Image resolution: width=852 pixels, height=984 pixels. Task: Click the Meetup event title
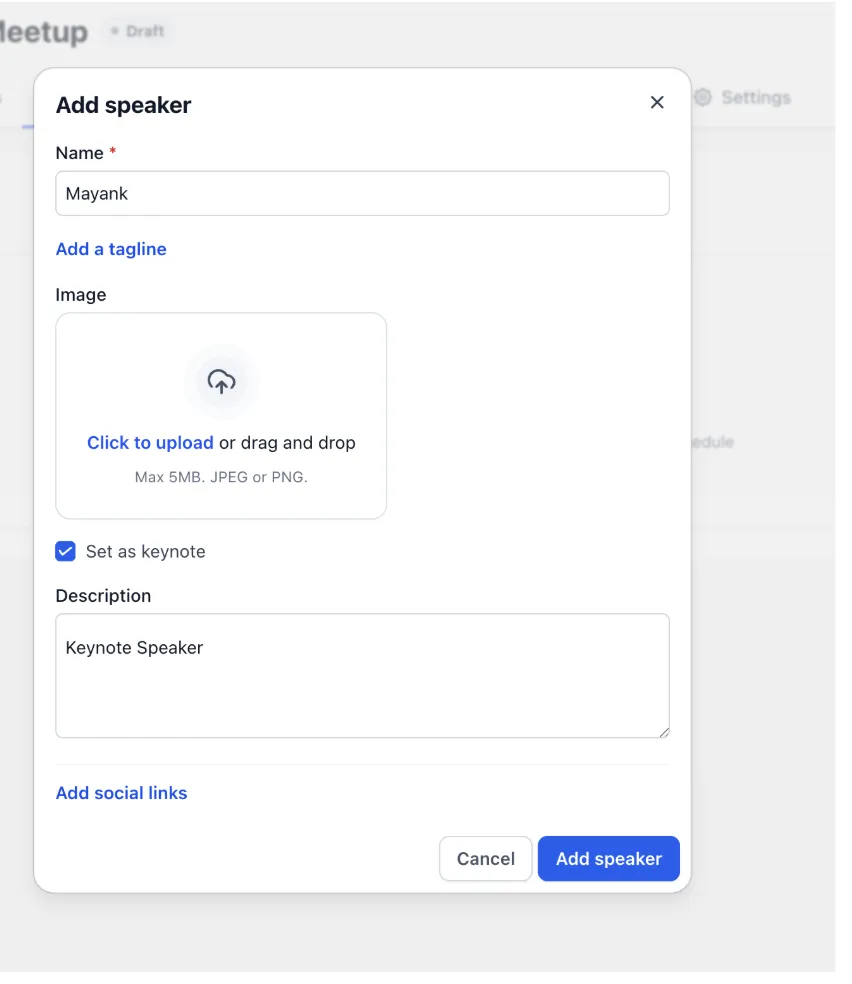44,31
